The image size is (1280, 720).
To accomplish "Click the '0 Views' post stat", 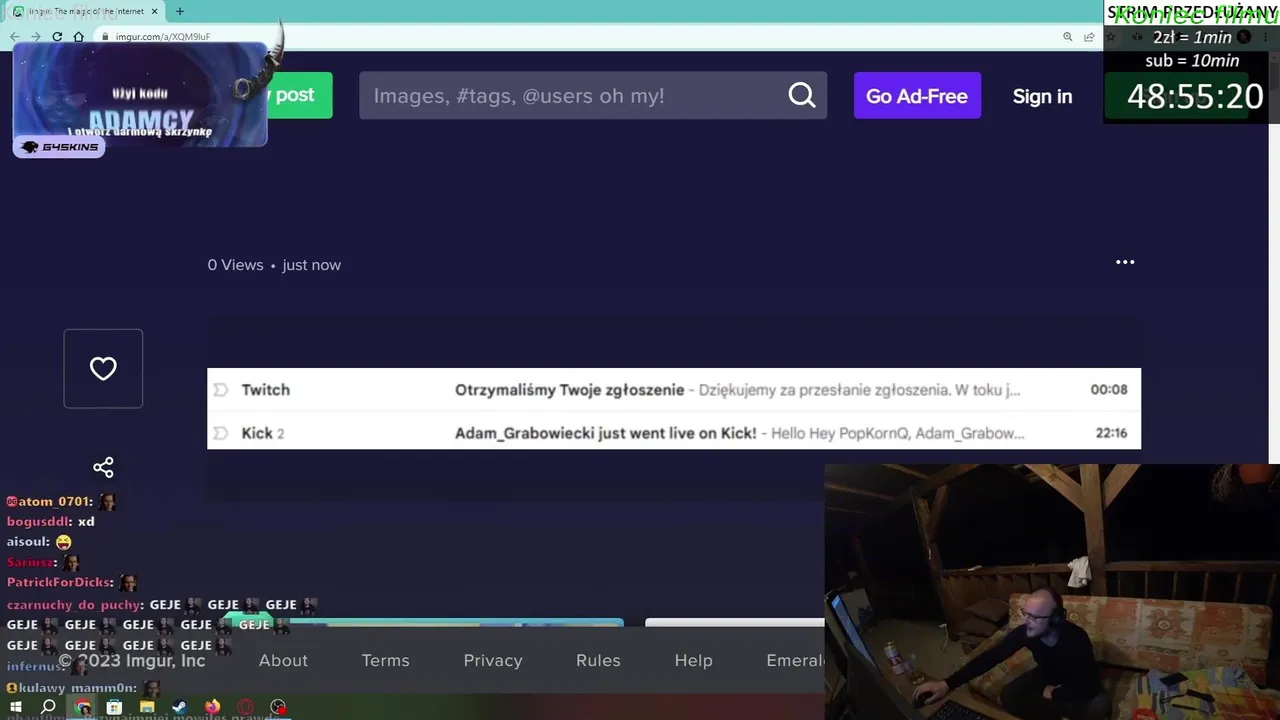I will (x=235, y=265).
